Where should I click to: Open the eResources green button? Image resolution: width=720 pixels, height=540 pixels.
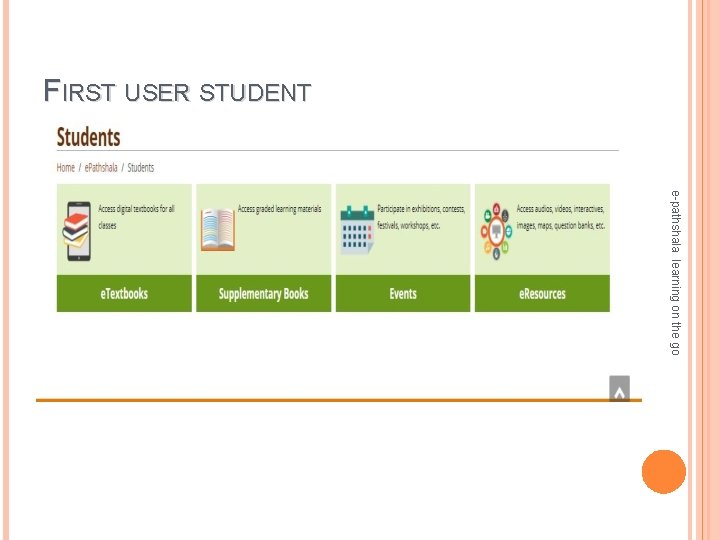click(x=542, y=293)
